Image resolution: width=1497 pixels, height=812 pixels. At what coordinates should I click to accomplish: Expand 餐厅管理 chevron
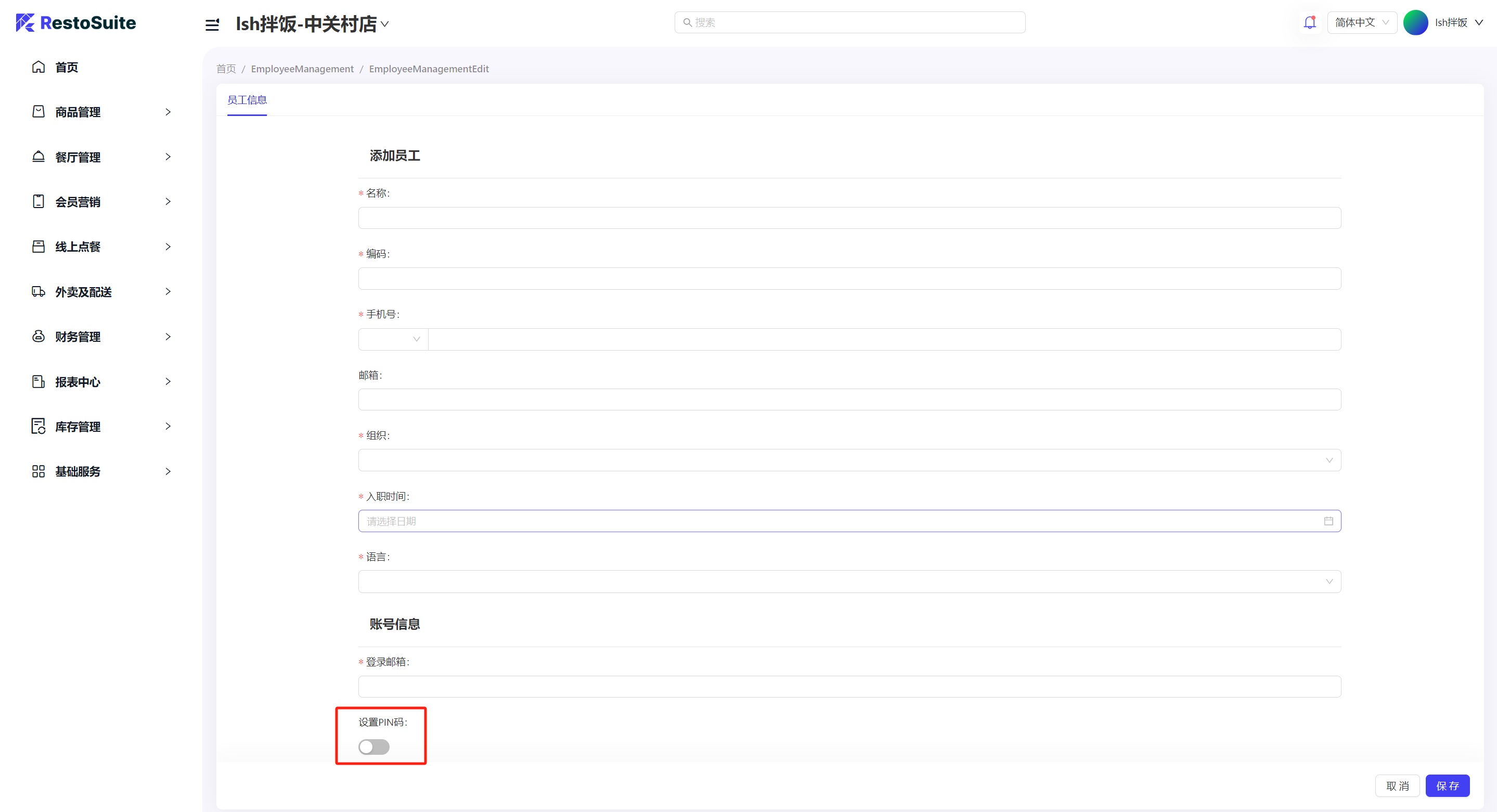click(168, 157)
